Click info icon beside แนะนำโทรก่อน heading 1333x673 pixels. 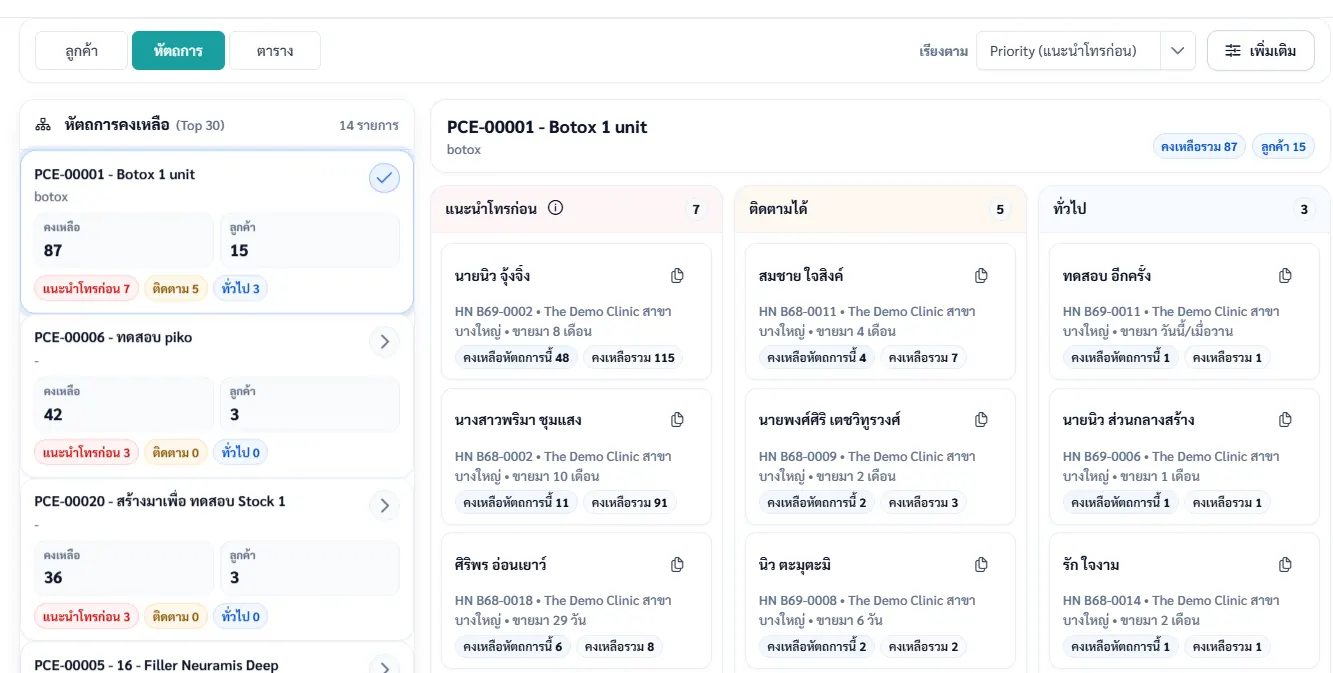(x=556, y=208)
